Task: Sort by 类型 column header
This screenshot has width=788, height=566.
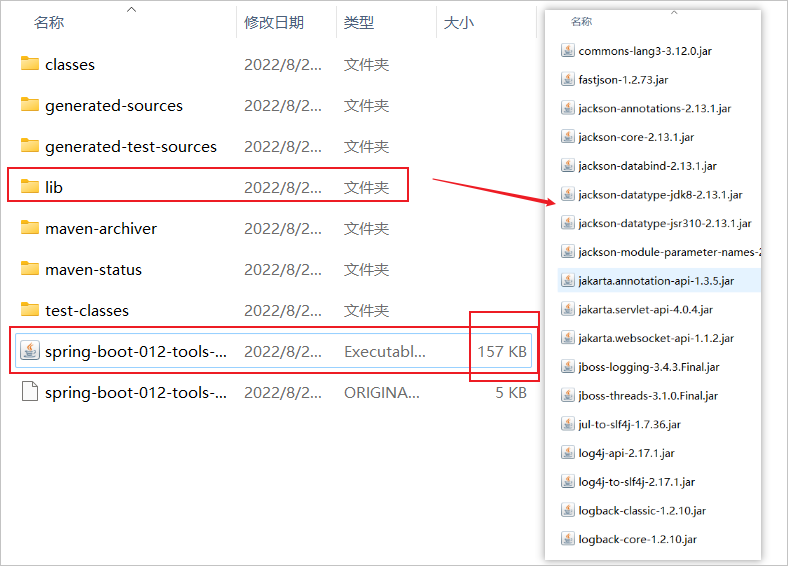Action: coord(359,23)
